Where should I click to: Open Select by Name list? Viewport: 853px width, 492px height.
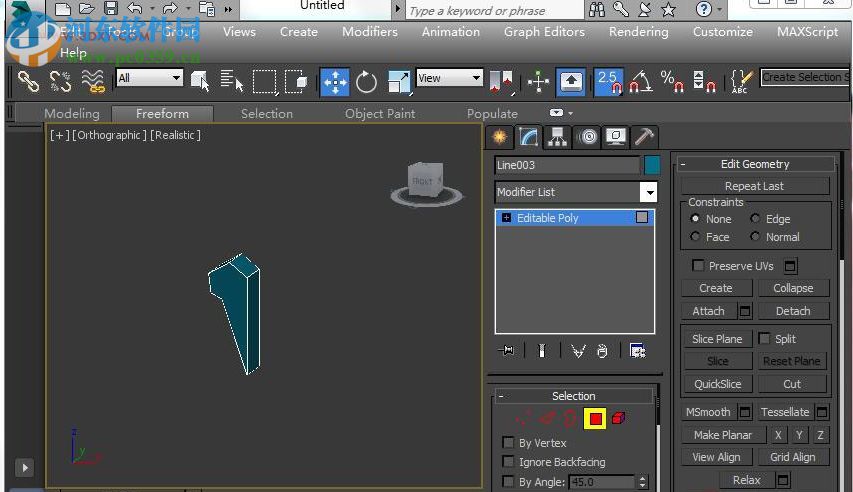[232, 82]
